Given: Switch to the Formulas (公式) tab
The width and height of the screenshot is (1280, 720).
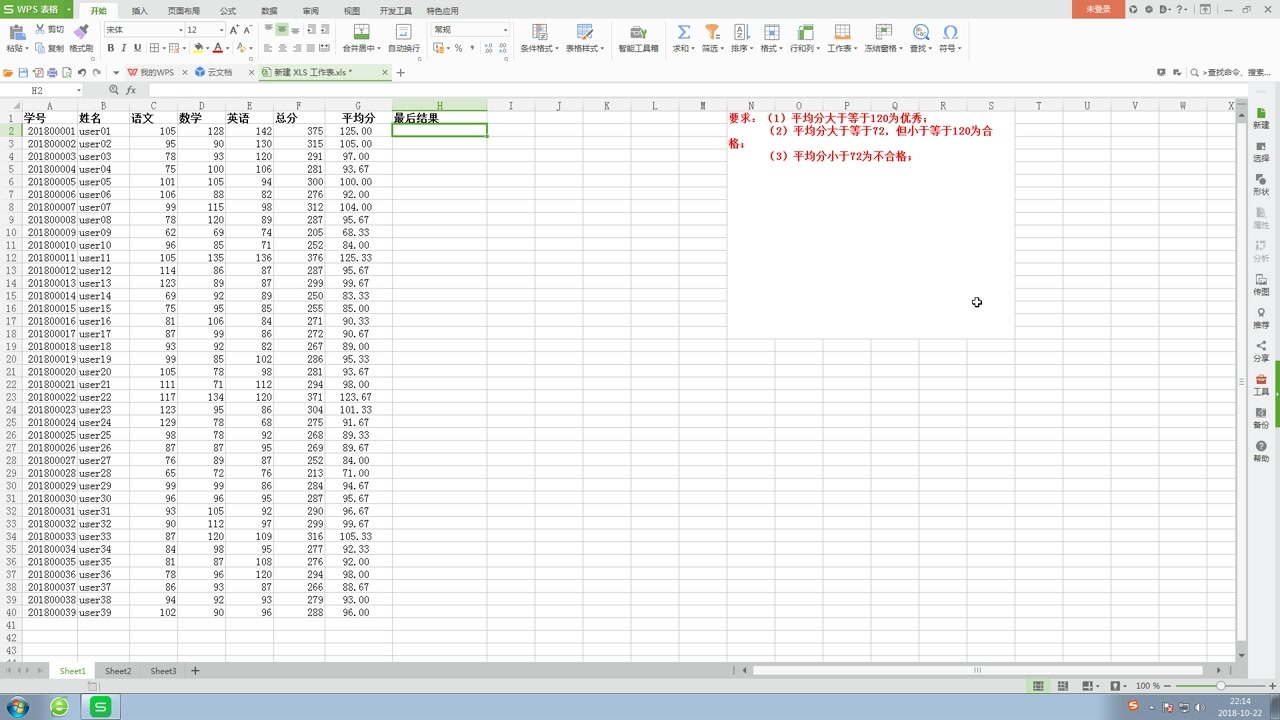Looking at the screenshot, I should click(x=228, y=11).
